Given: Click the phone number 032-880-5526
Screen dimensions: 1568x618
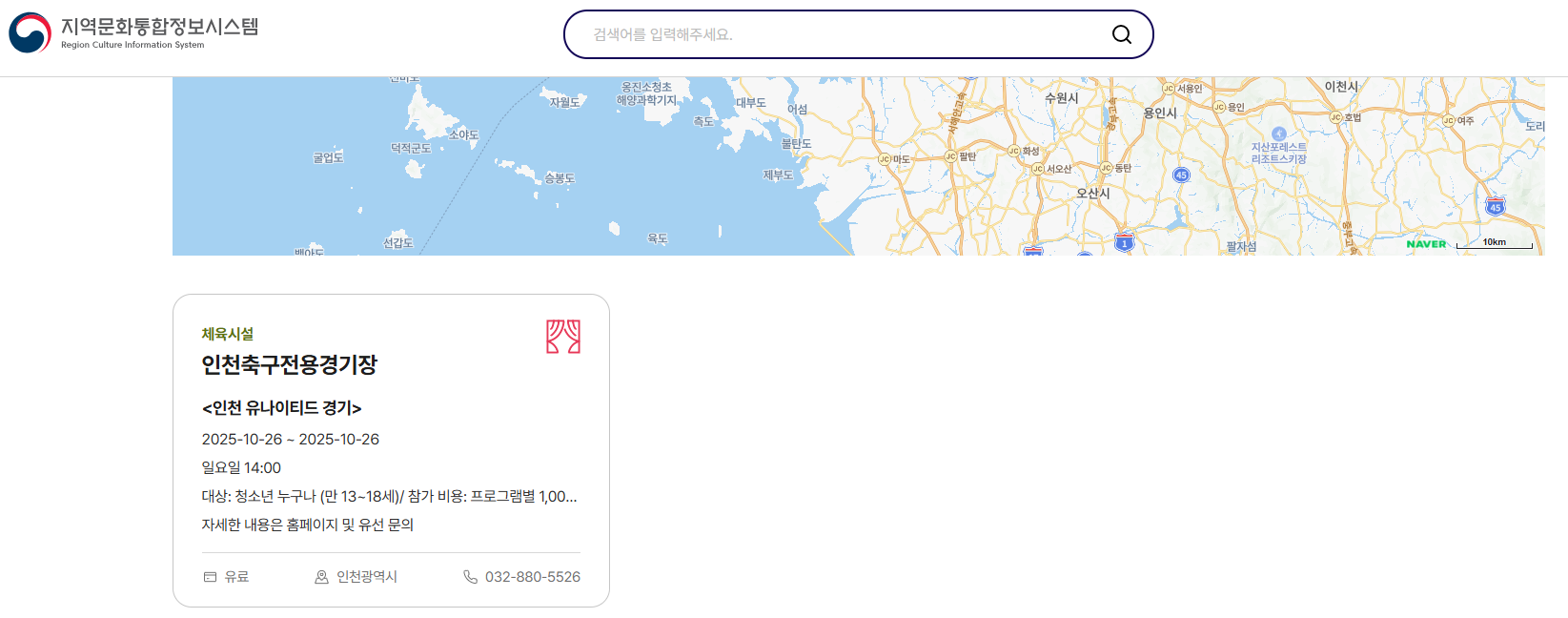Looking at the screenshot, I should pyautogui.click(x=533, y=577).
